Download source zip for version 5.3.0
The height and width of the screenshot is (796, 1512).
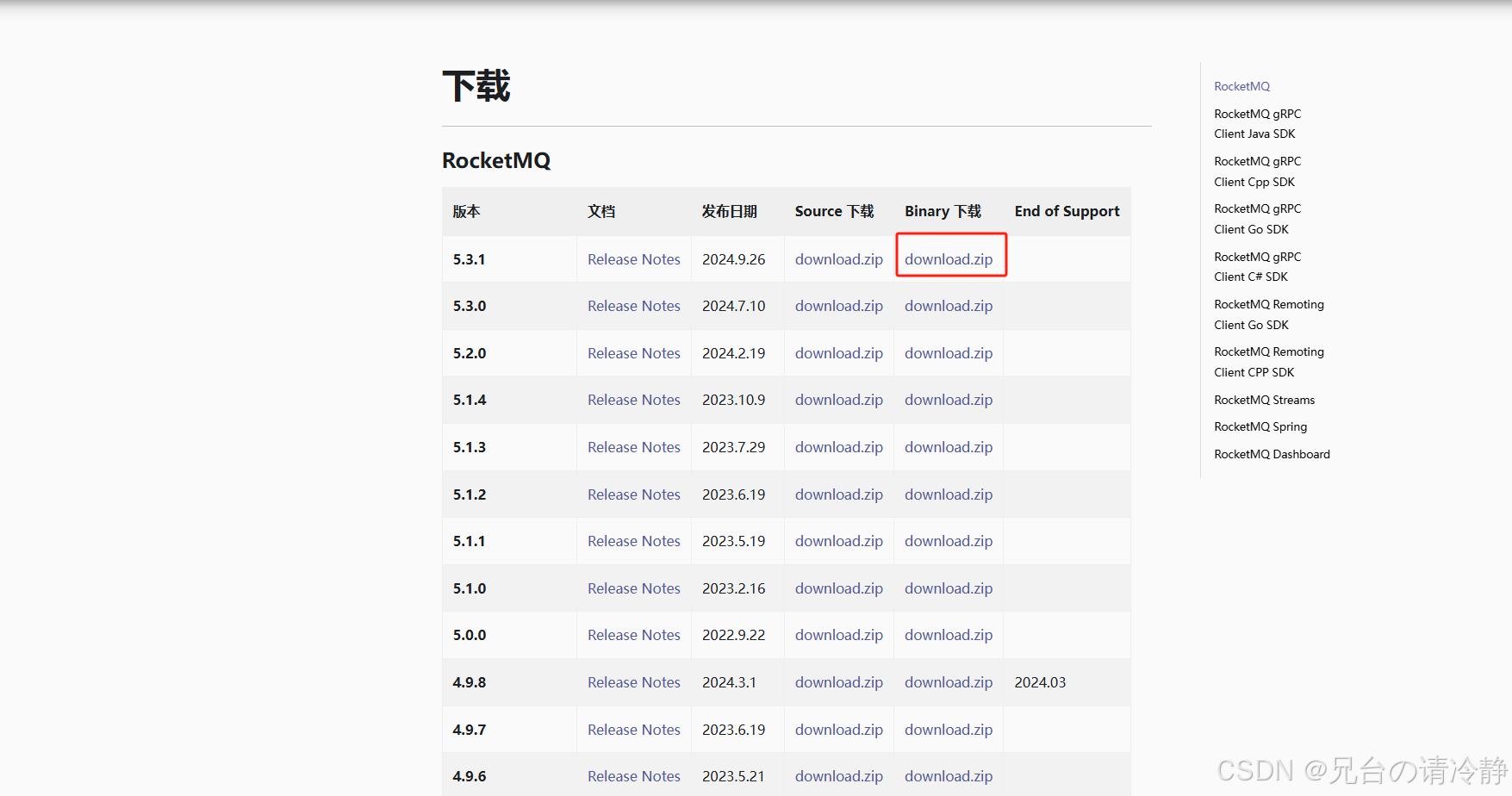[x=839, y=306]
